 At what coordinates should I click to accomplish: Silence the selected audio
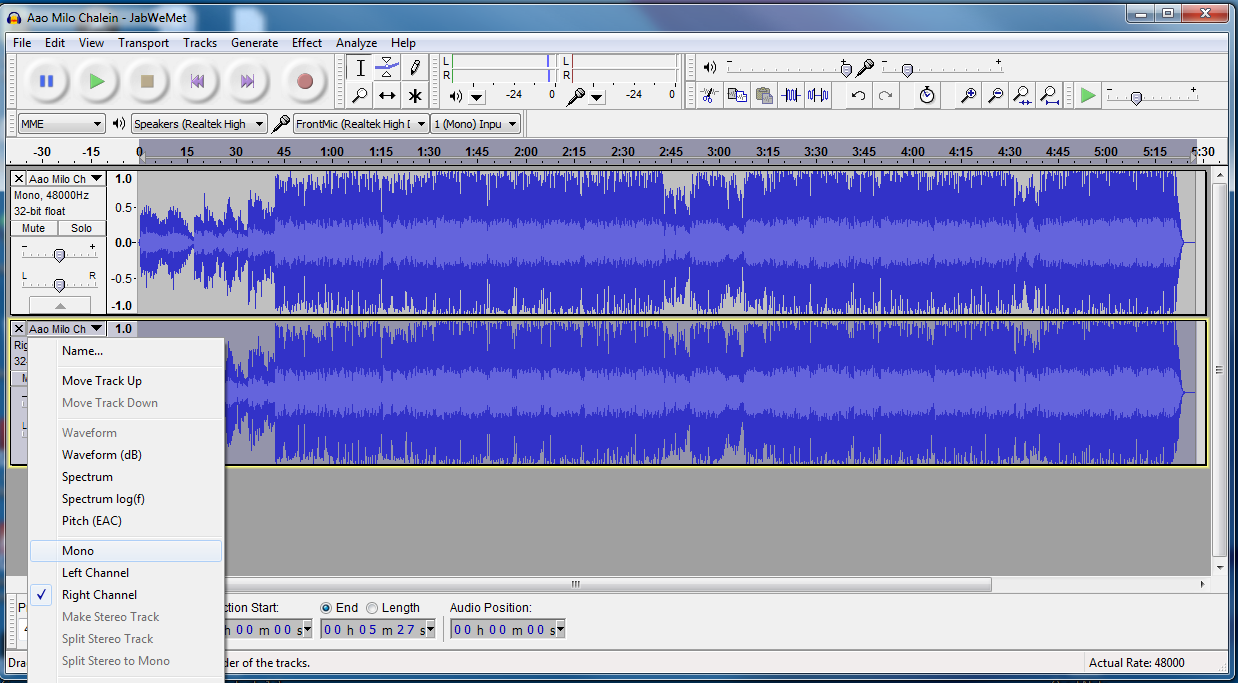(x=817, y=95)
